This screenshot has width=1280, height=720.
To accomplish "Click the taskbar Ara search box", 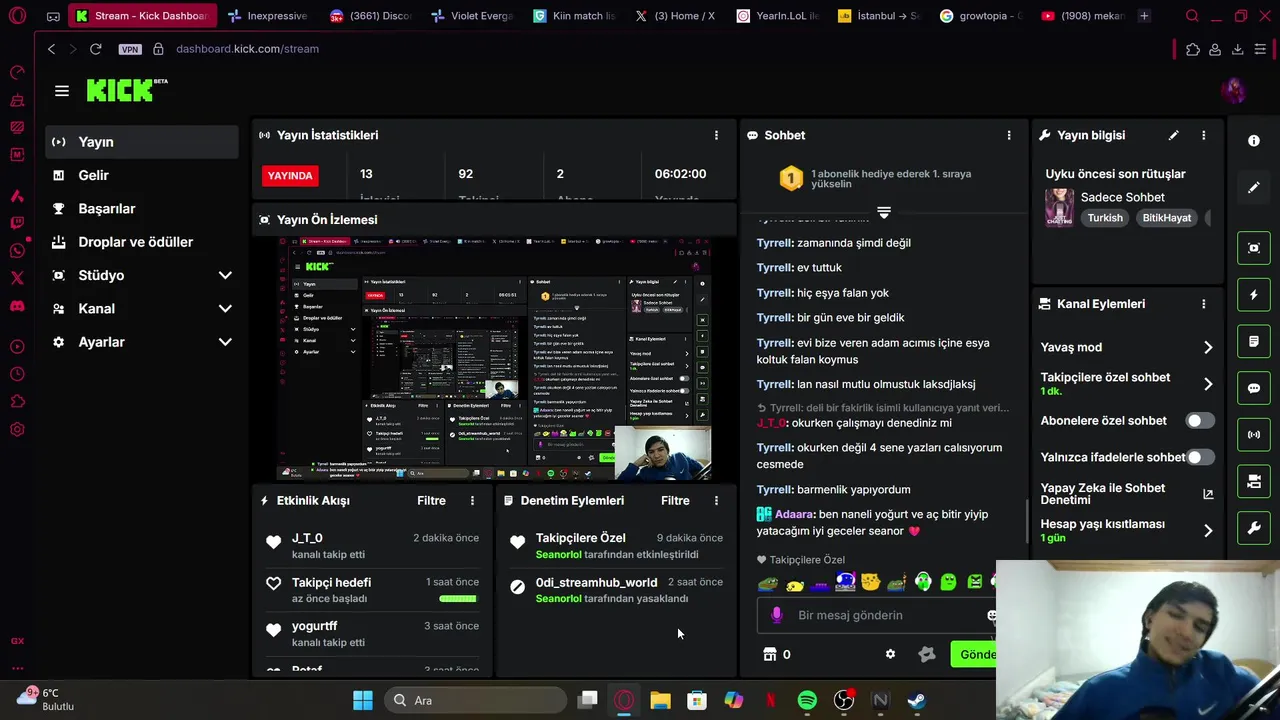I will pyautogui.click(x=475, y=700).
